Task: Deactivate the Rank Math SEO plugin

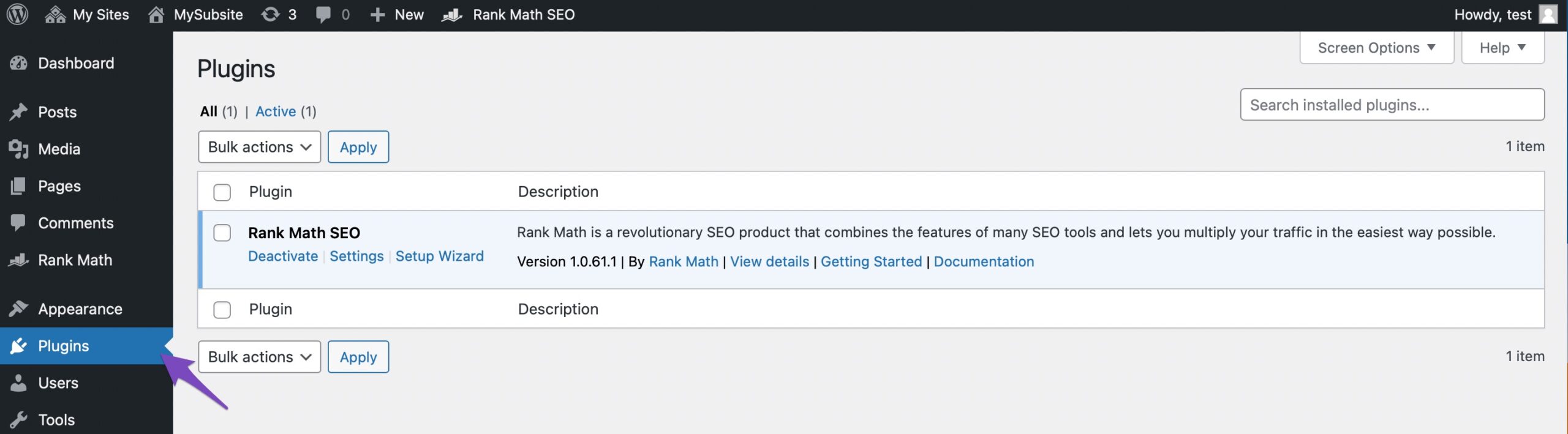Action: coord(283,256)
